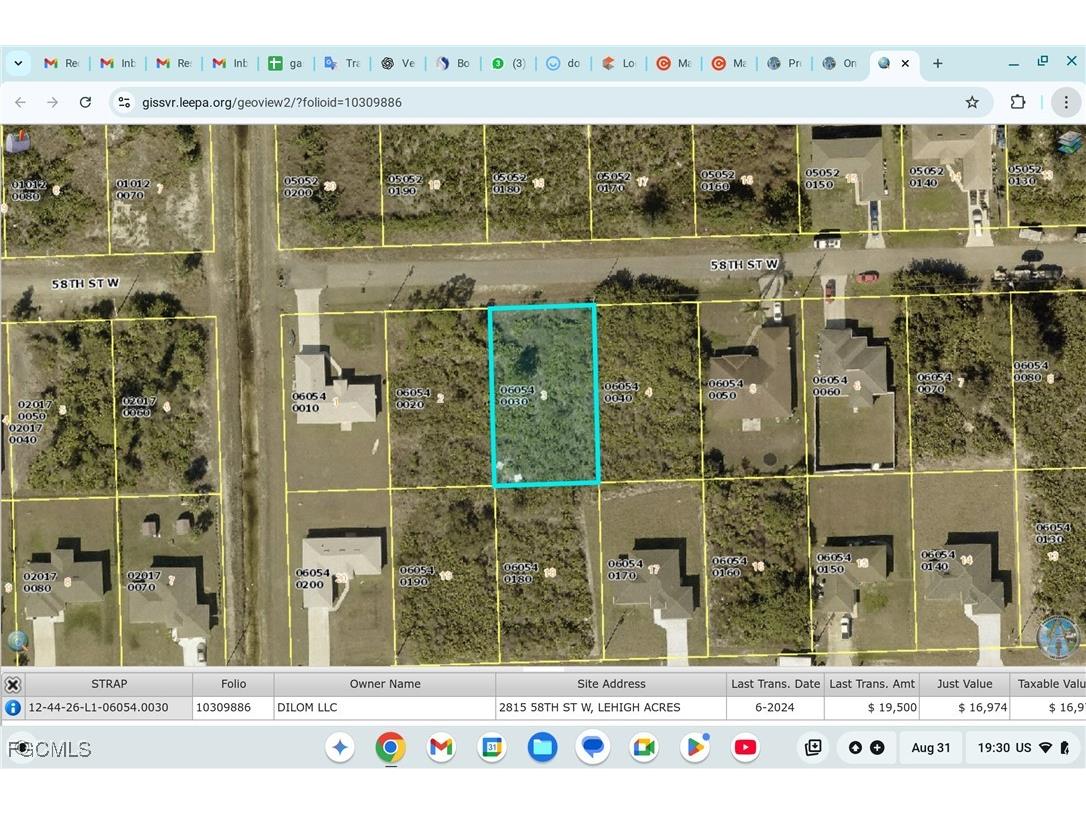
Task: Dismiss the parcel info panel with the X
Action: pos(13,684)
